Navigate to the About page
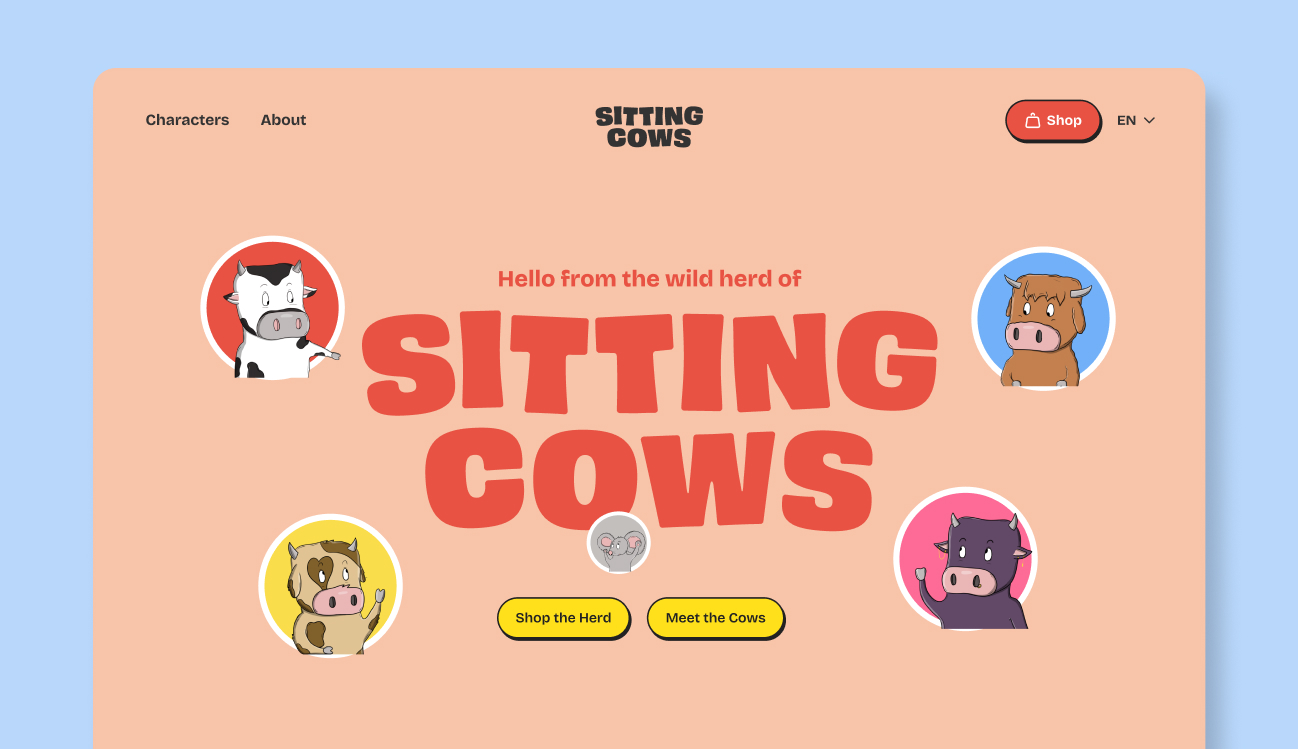 tap(283, 120)
